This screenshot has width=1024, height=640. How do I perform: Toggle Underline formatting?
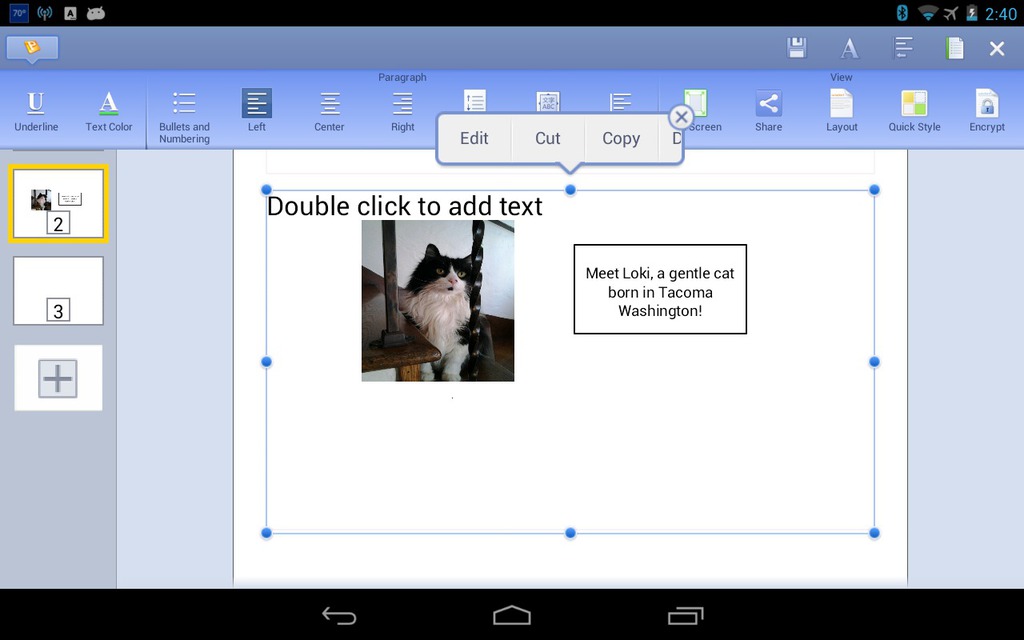click(x=36, y=112)
